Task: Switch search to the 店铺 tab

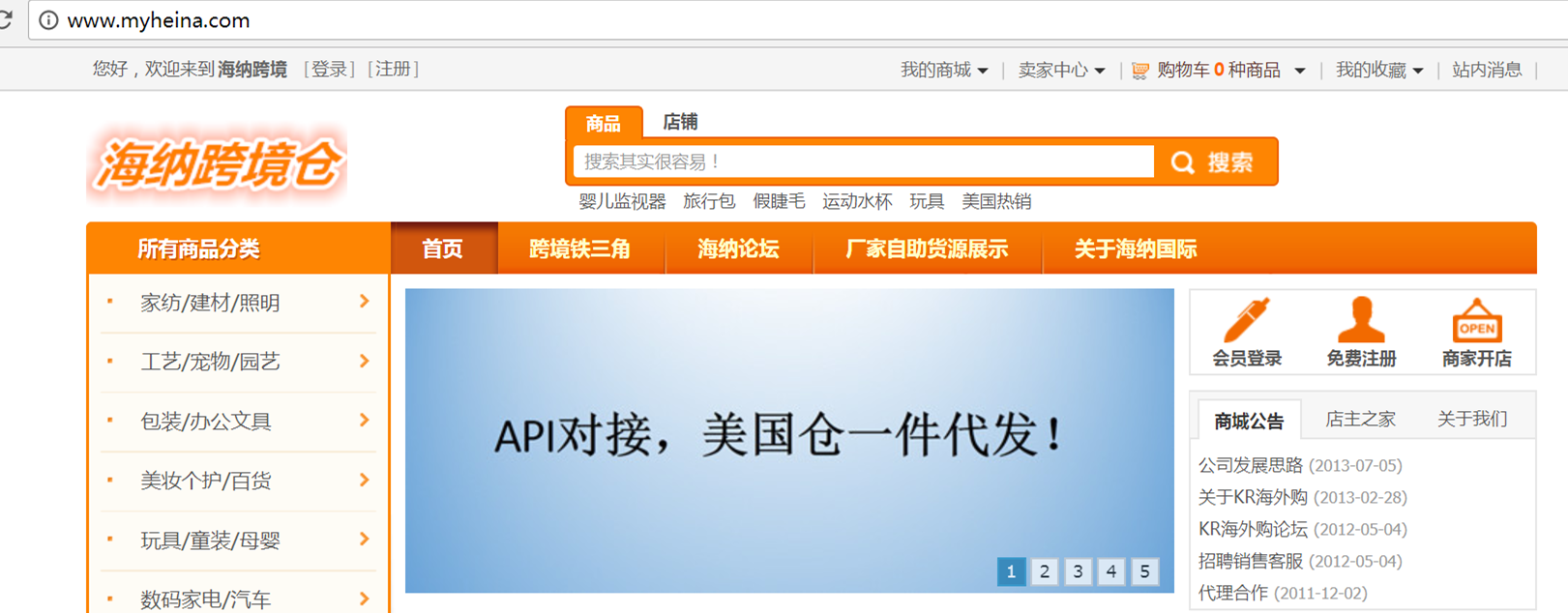Action: (680, 122)
